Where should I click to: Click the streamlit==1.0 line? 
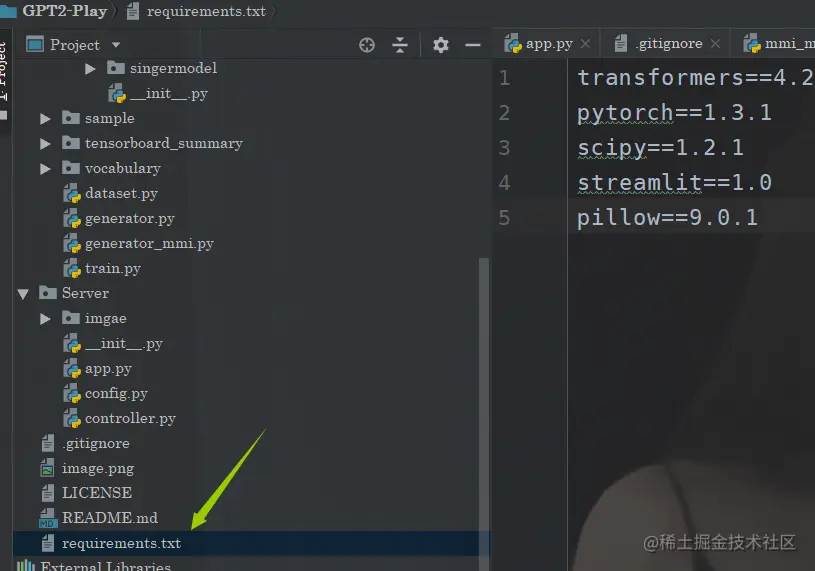674,183
